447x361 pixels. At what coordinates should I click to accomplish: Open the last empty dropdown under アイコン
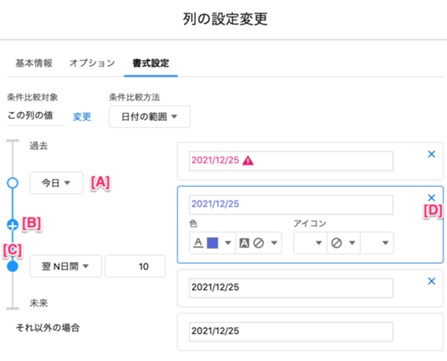pyautogui.click(x=377, y=243)
